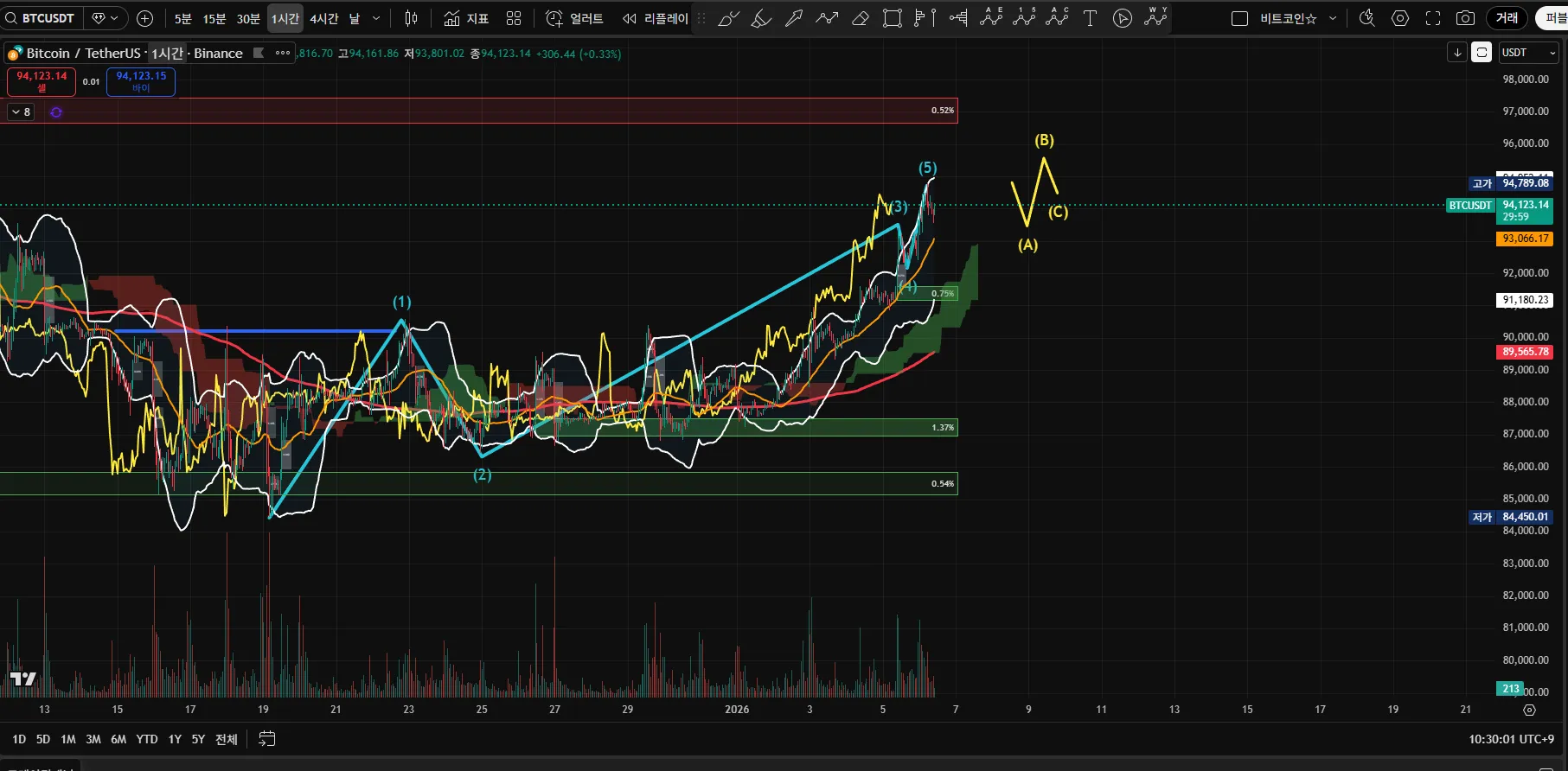Click the 거래 trade button
The image size is (1568, 771).
[x=1507, y=18]
